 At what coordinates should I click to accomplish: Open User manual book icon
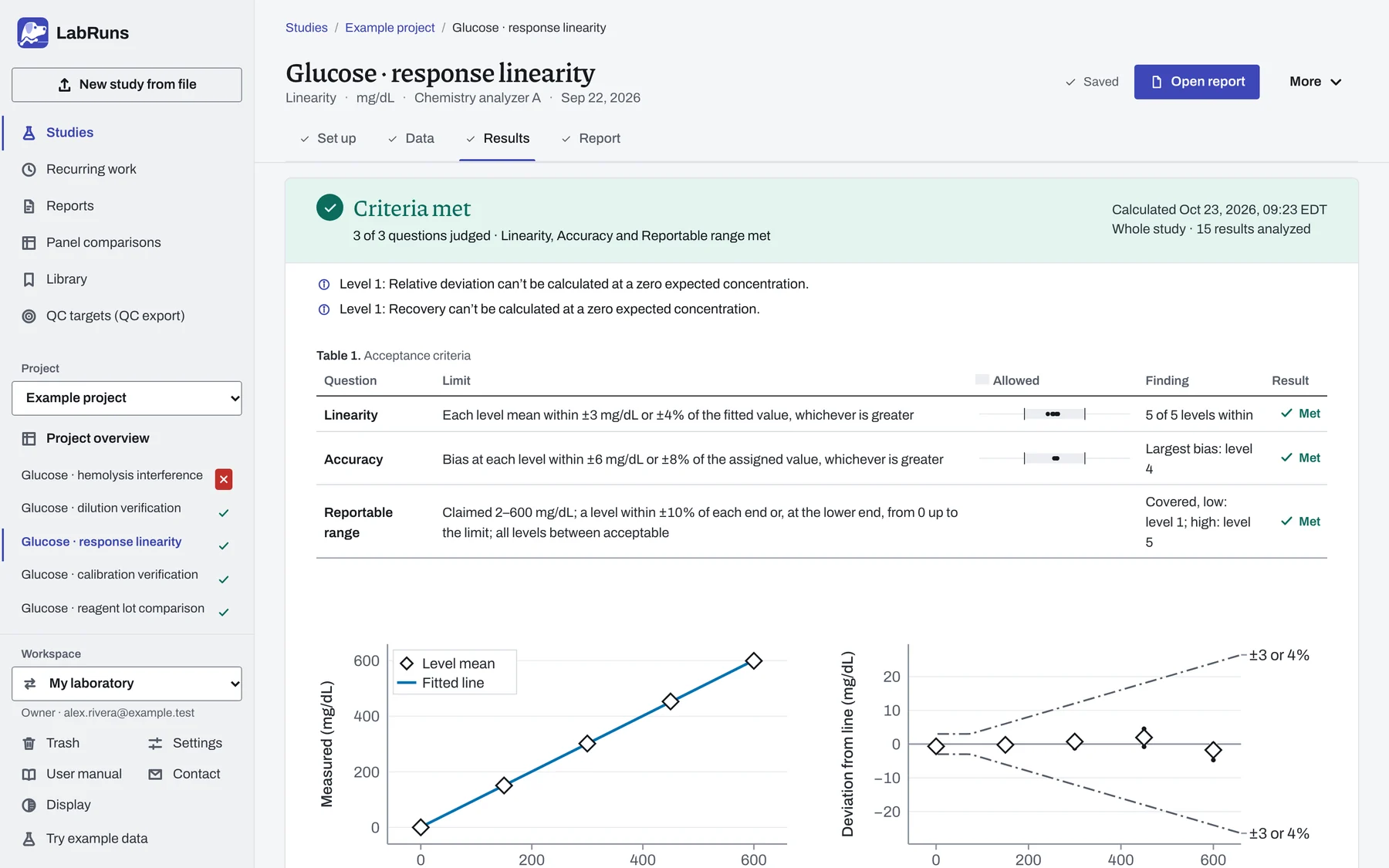click(x=29, y=775)
